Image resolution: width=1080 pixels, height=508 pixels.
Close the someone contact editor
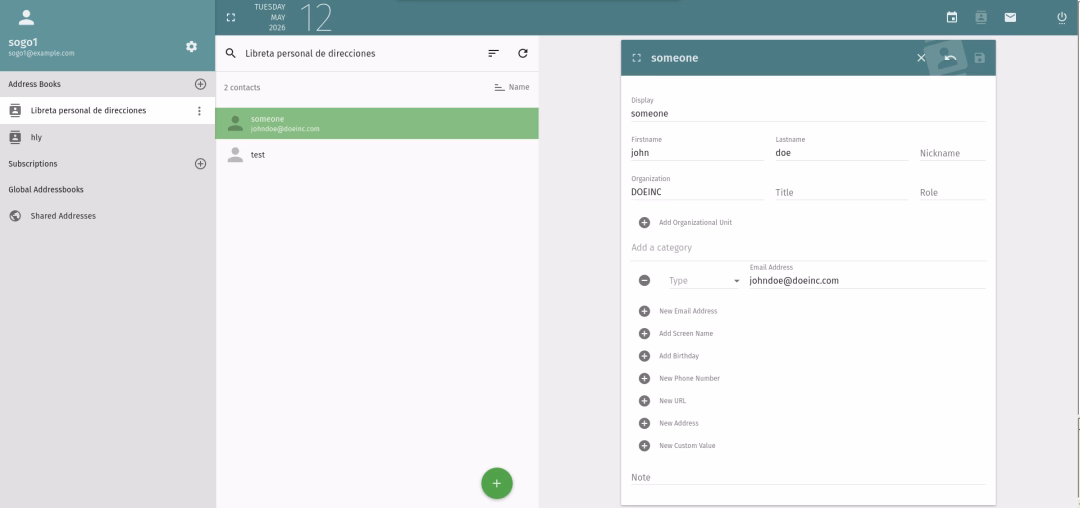[x=921, y=58]
